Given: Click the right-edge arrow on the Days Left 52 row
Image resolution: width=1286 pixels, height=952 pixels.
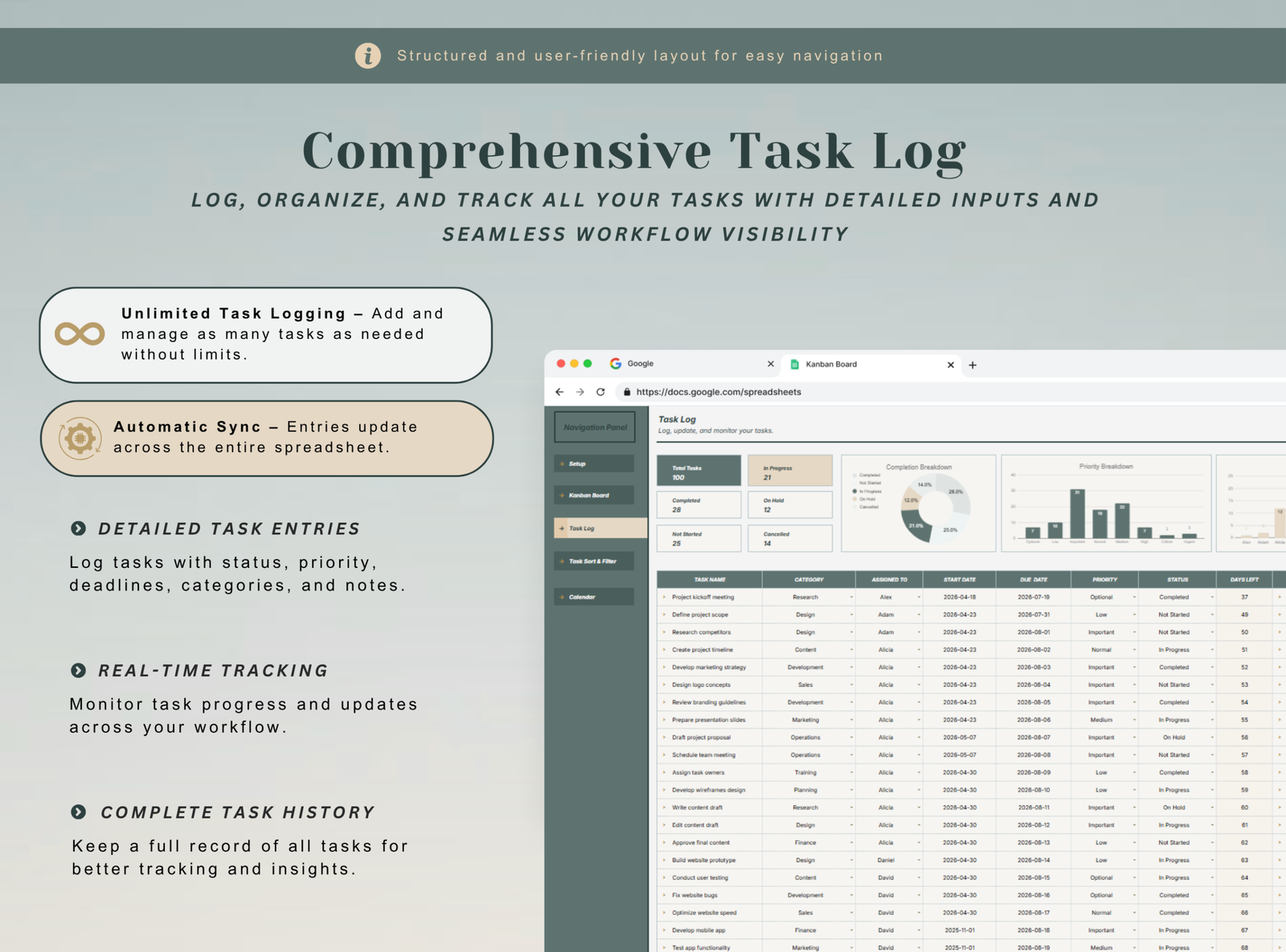Looking at the screenshot, I should (x=1279, y=667).
